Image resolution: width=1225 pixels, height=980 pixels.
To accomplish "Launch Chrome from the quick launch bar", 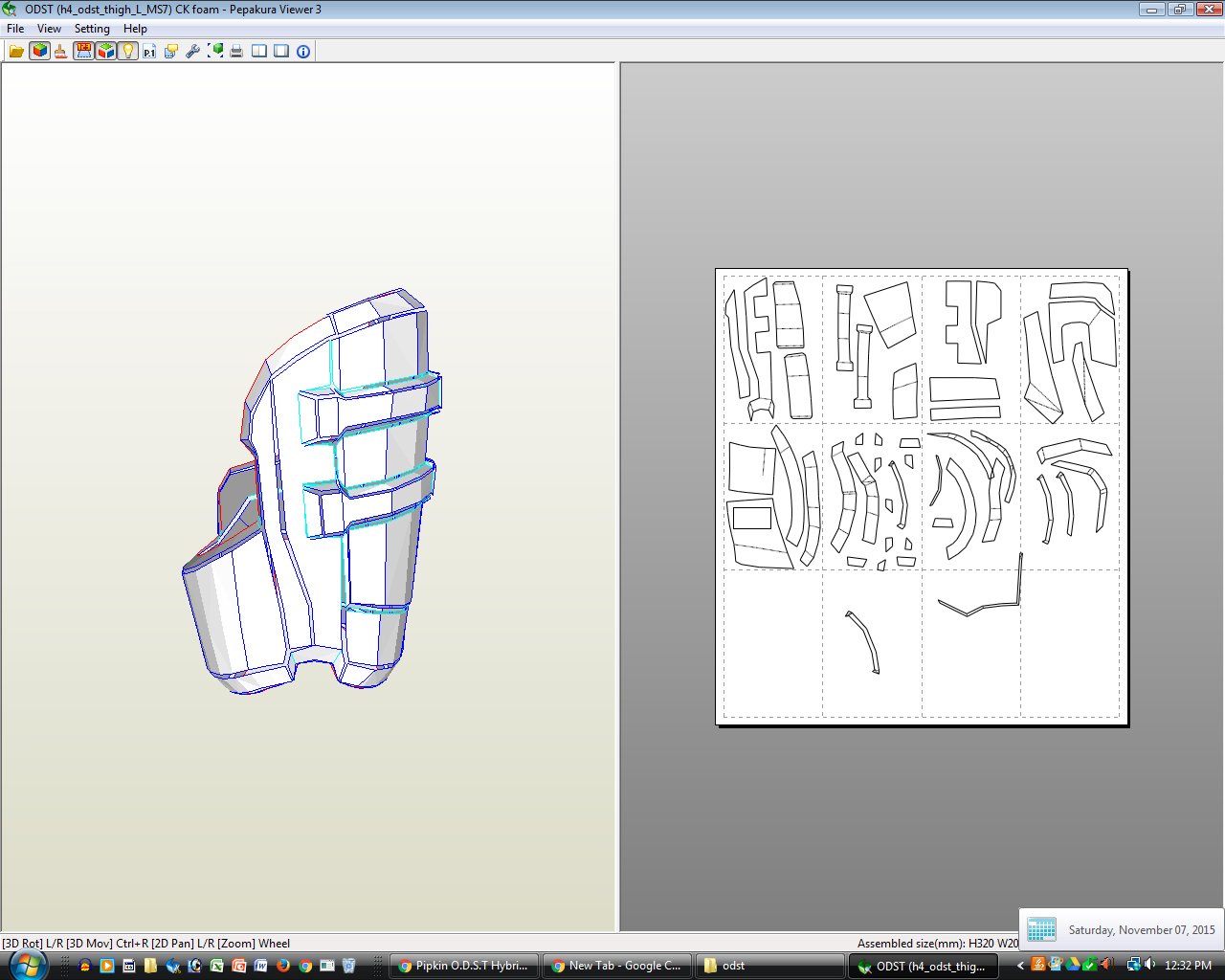I will tap(305, 966).
